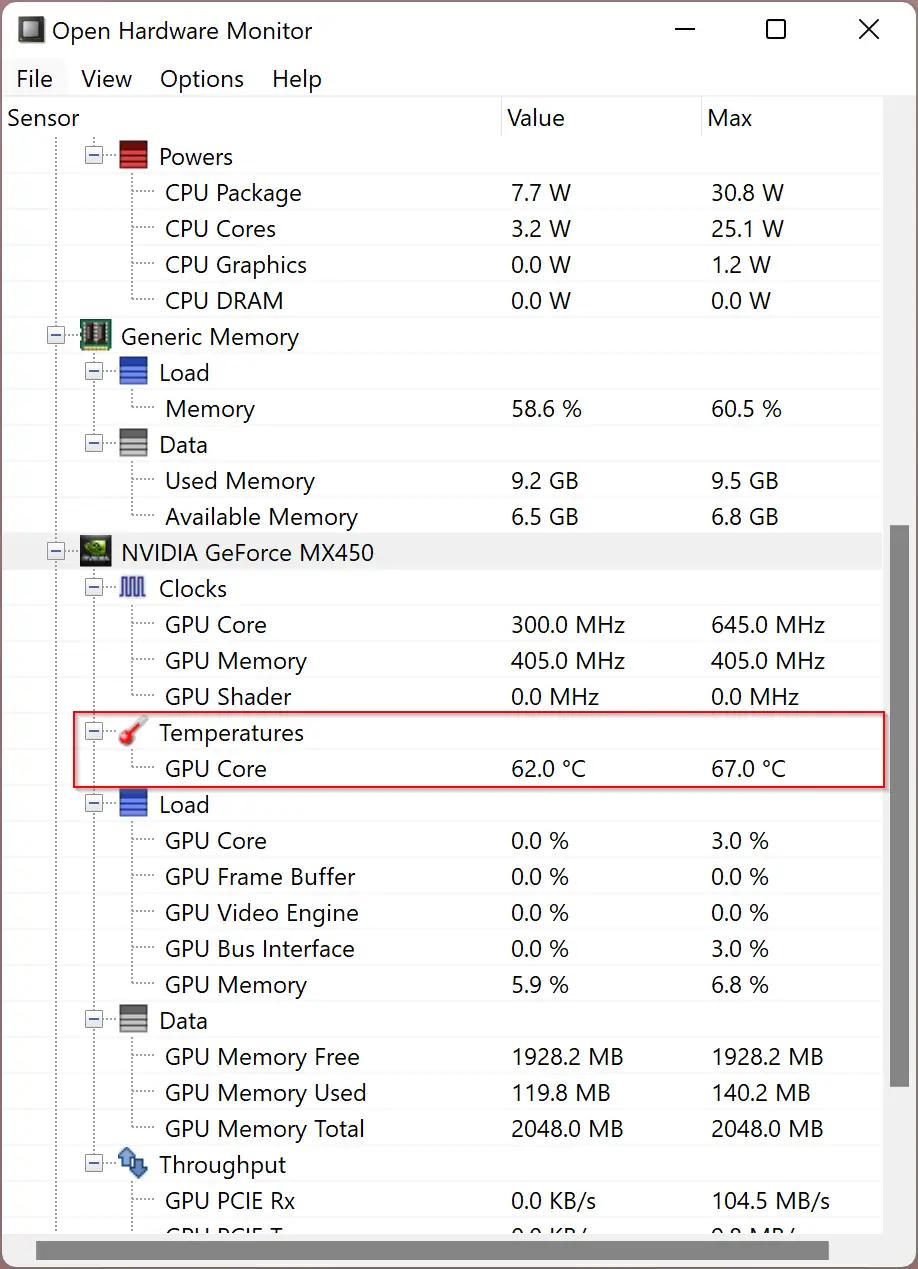
Task: Click the Open Hardware Monitor title icon
Action: point(31,30)
